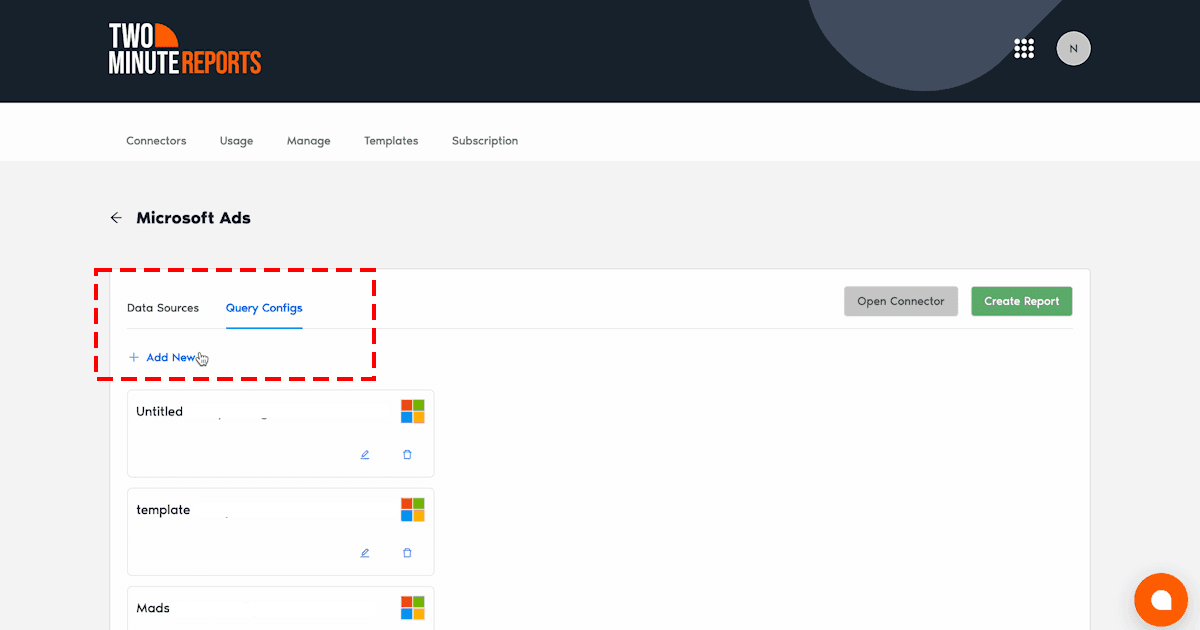Open the Connectors menu item
Screen dimensions: 1200x630
click(x=156, y=141)
